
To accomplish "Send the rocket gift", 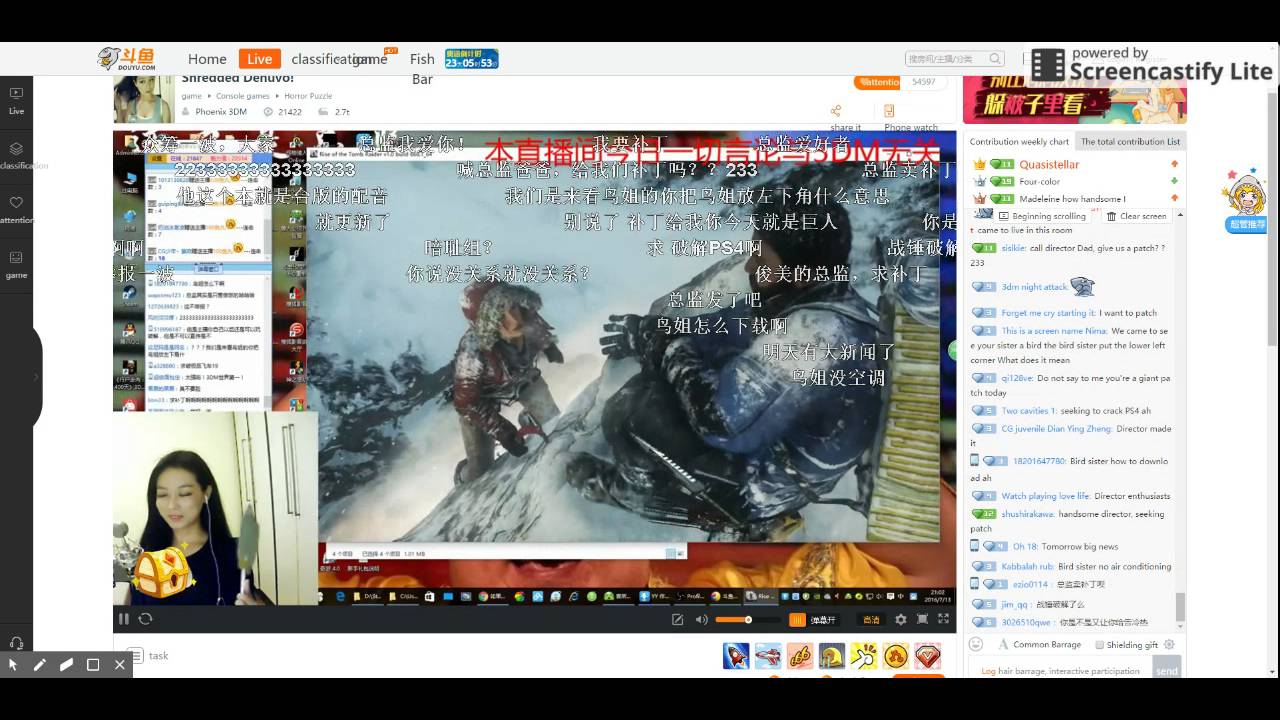I will [x=735, y=656].
